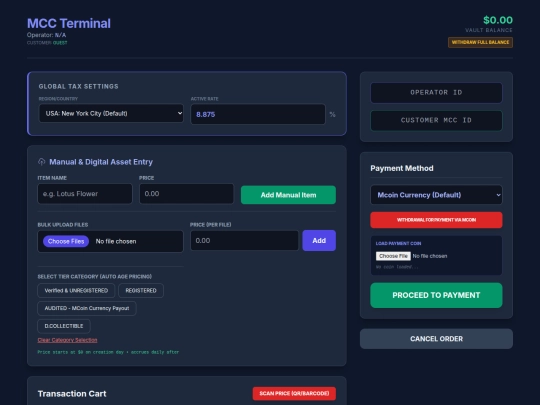The height and width of the screenshot is (405, 540).
Task: Click Scan Price (QR/Barcode) button
Action: click(294, 394)
